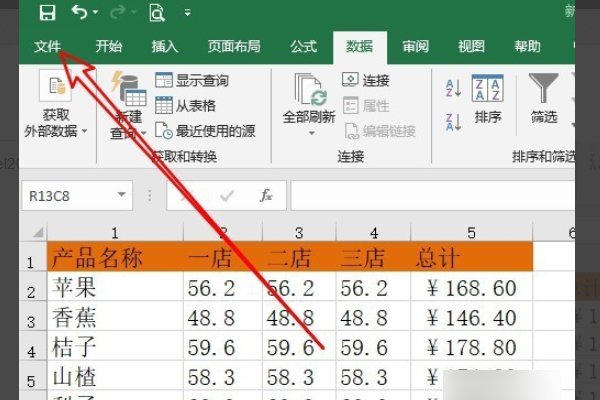Click the 显示查询 icon
Screen dimensions: 600x400
point(164,80)
